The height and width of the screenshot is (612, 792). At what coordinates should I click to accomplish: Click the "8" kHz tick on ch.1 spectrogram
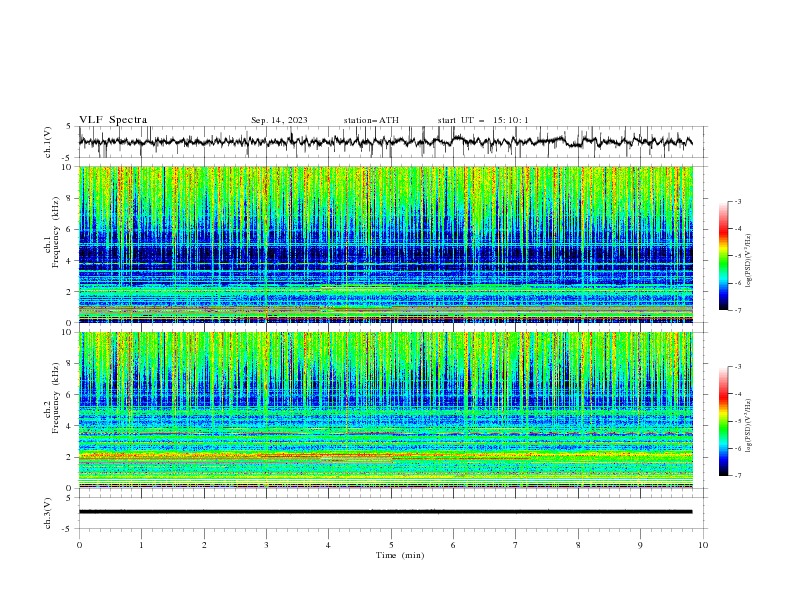click(71, 198)
